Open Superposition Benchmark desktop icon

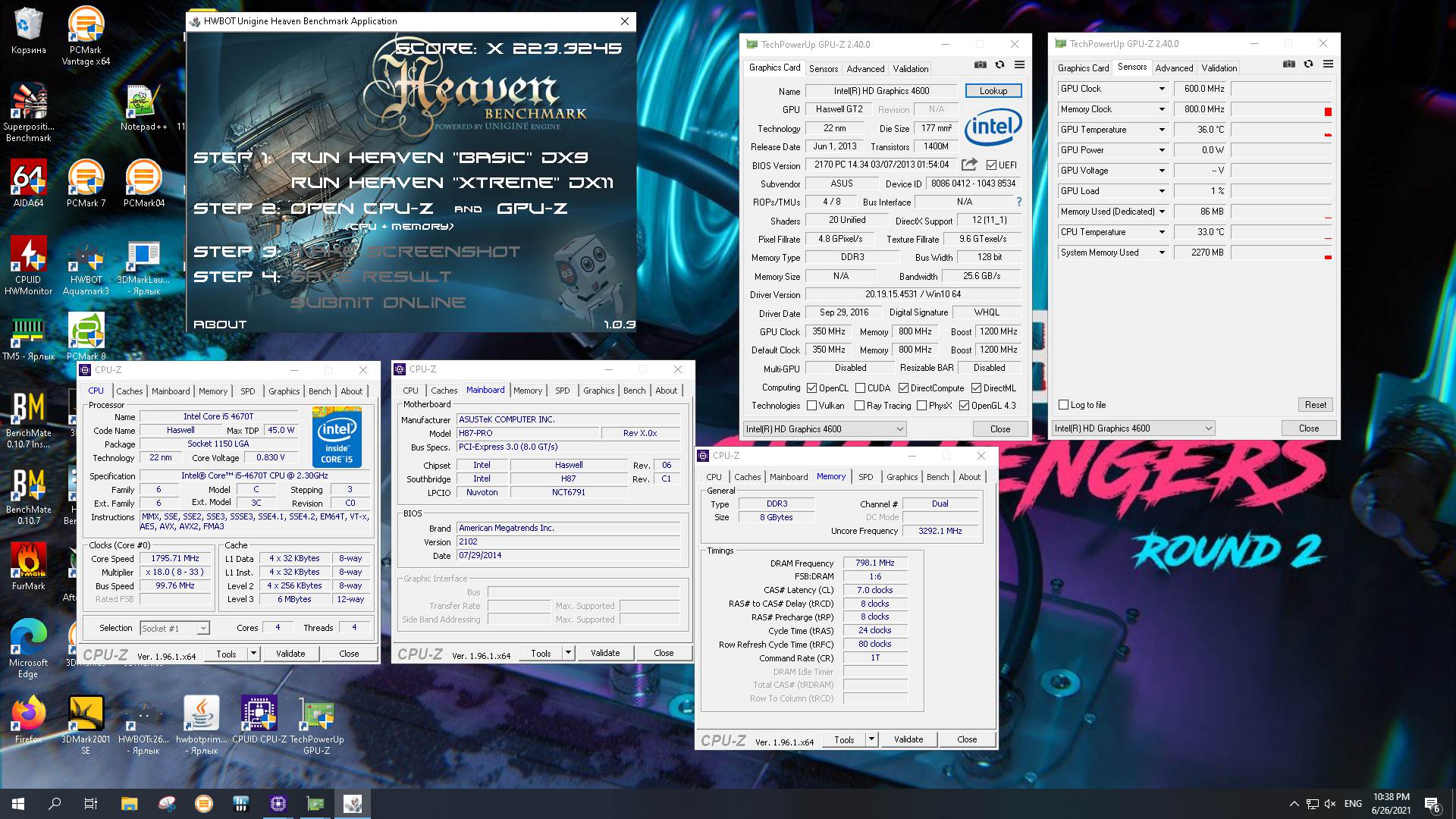pos(28,112)
